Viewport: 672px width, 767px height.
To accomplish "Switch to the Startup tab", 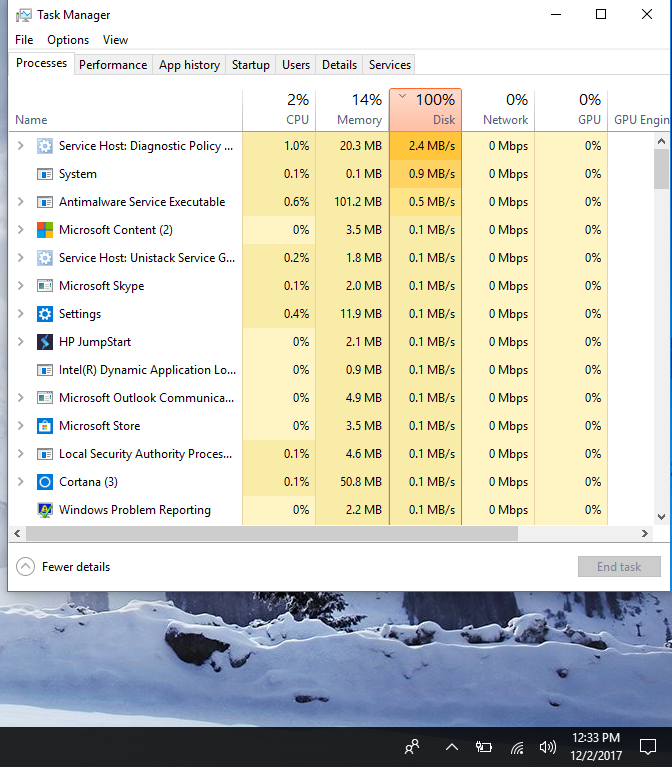I will pyautogui.click(x=250, y=65).
